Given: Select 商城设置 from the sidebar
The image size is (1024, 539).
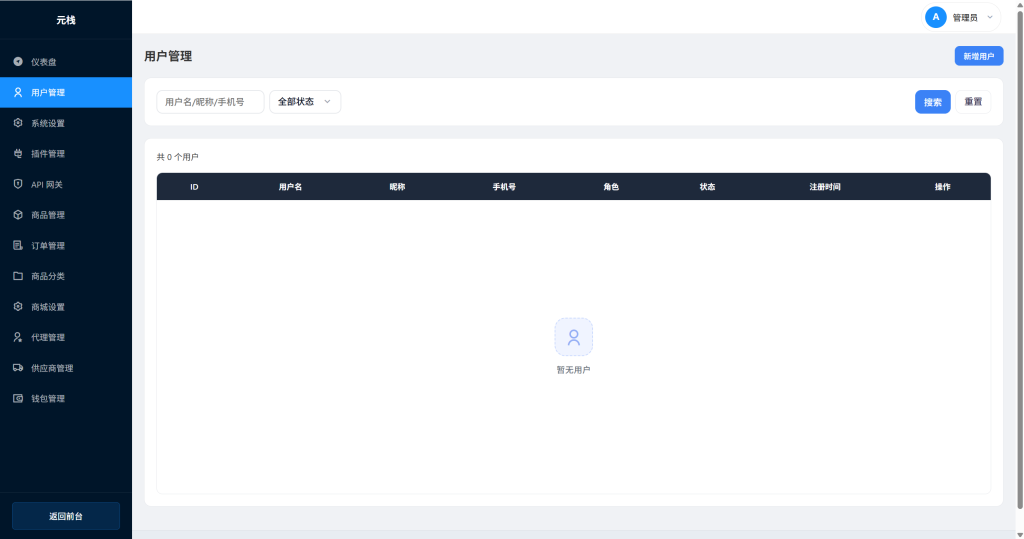Looking at the screenshot, I should (48, 307).
